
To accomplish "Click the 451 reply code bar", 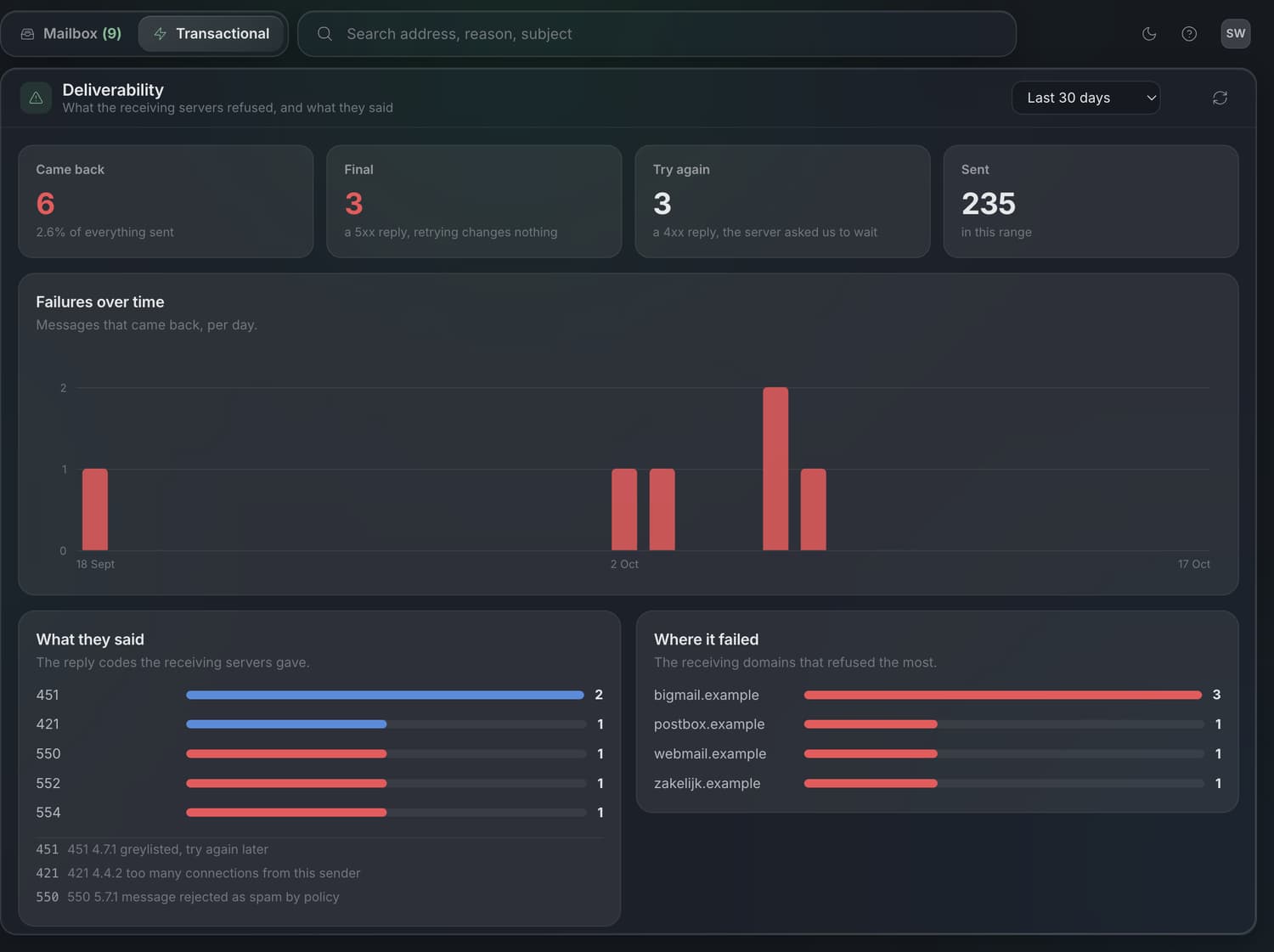I will (385, 695).
